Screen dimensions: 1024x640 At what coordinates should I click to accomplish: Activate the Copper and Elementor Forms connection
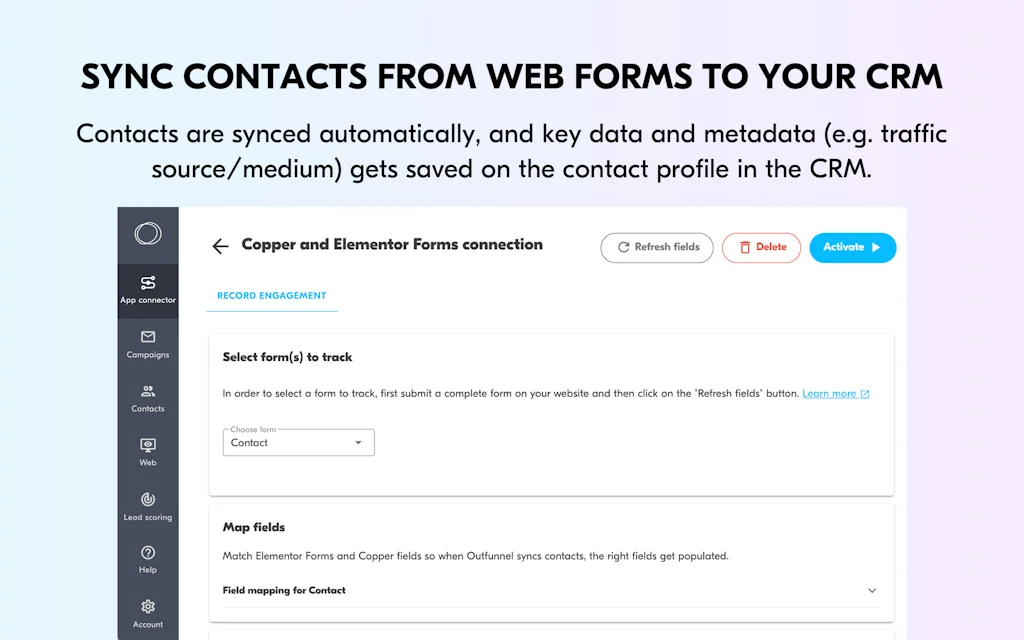point(852,247)
